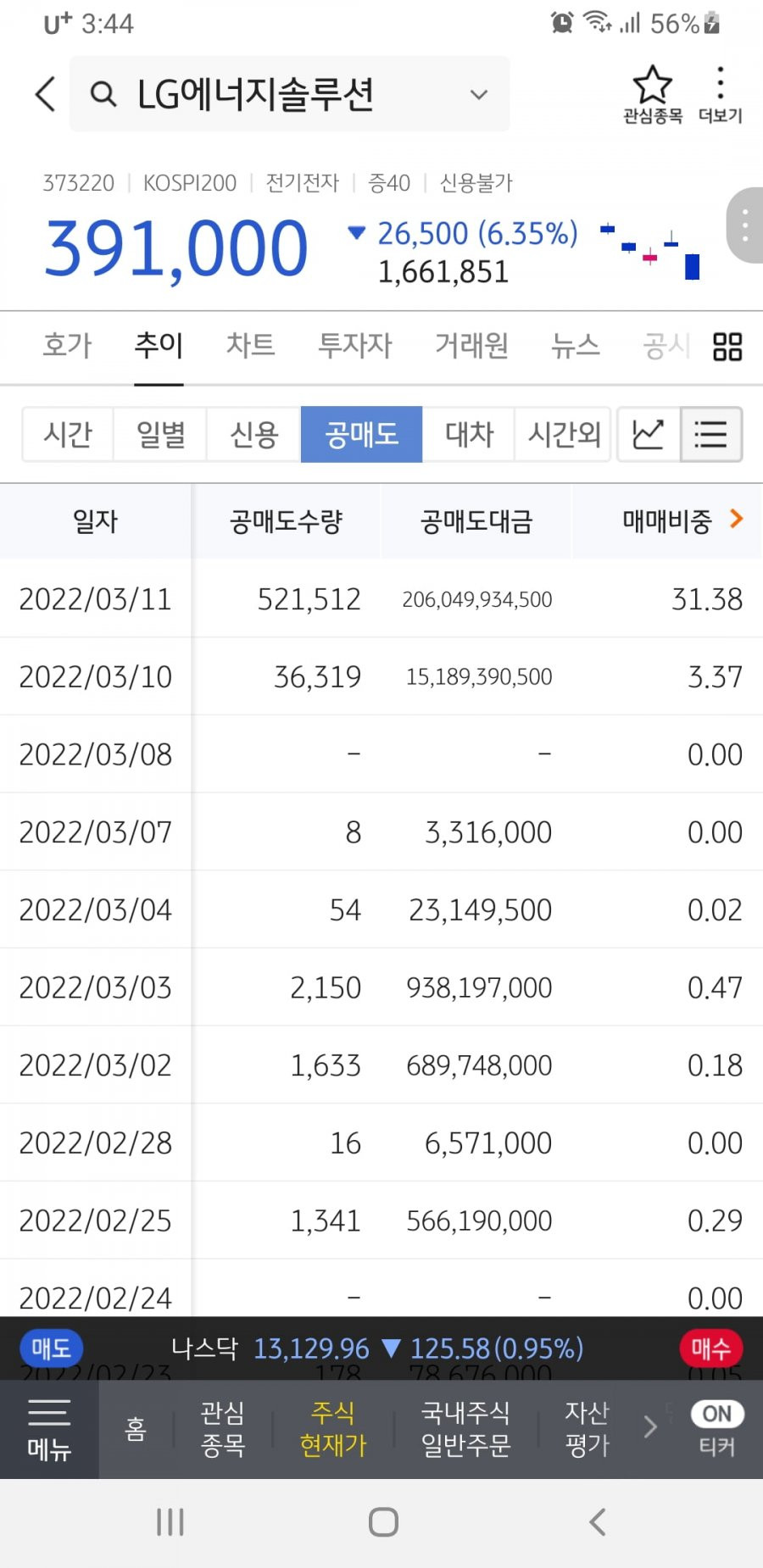Switch to the chart view icon
The height and width of the screenshot is (1568, 763).
pyautogui.click(x=649, y=435)
